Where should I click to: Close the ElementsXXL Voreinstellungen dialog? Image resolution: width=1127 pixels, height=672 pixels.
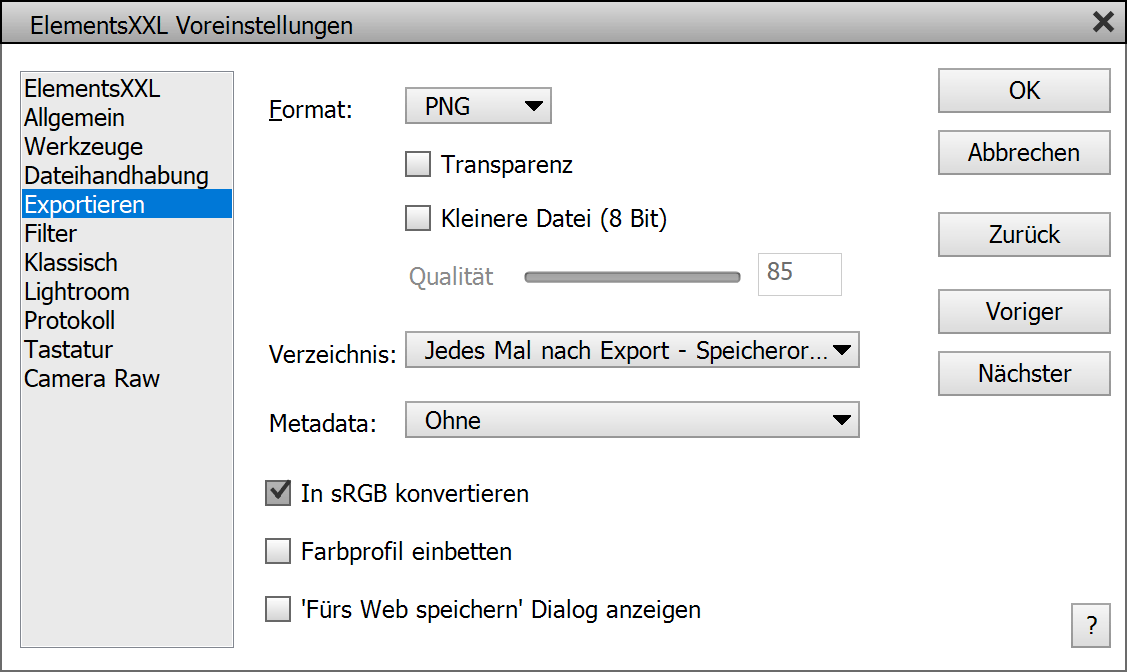[1102, 23]
